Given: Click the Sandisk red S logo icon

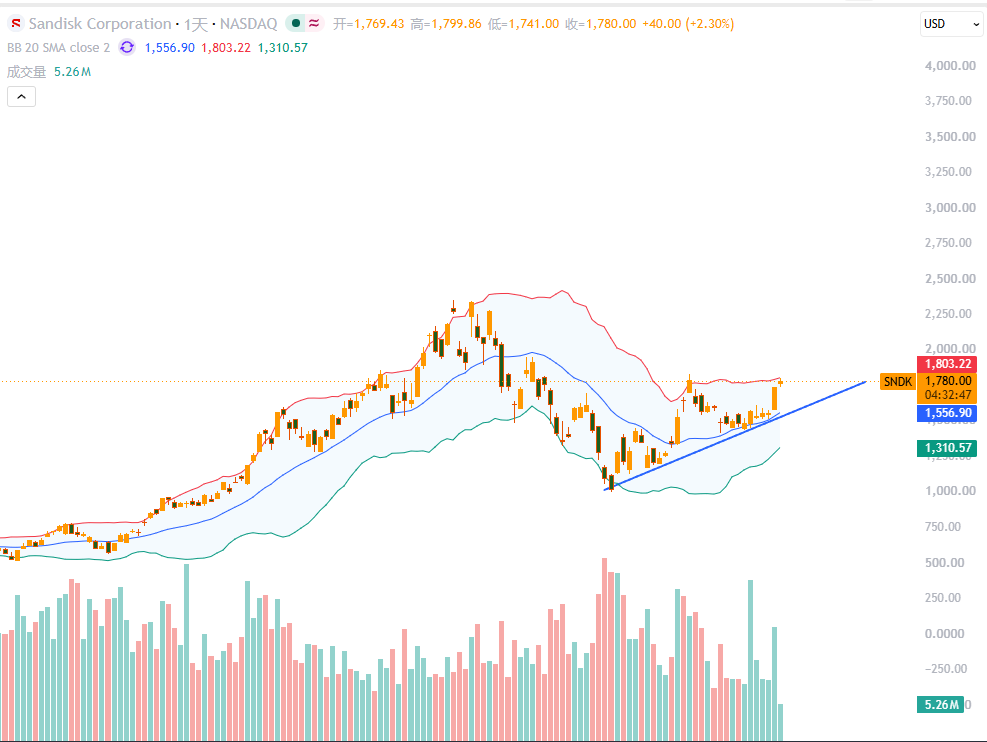Looking at the screenshot, I should 16,24.
